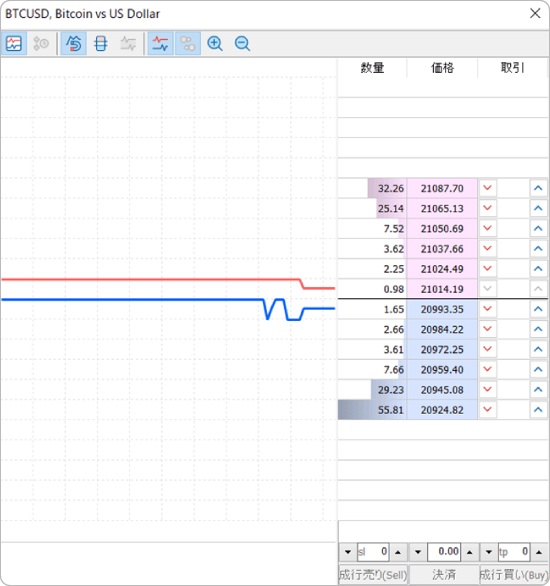Click the grayed chart settings icon
Image resolution: width=550 pixels, height=586 pixels.
point(128,44)
